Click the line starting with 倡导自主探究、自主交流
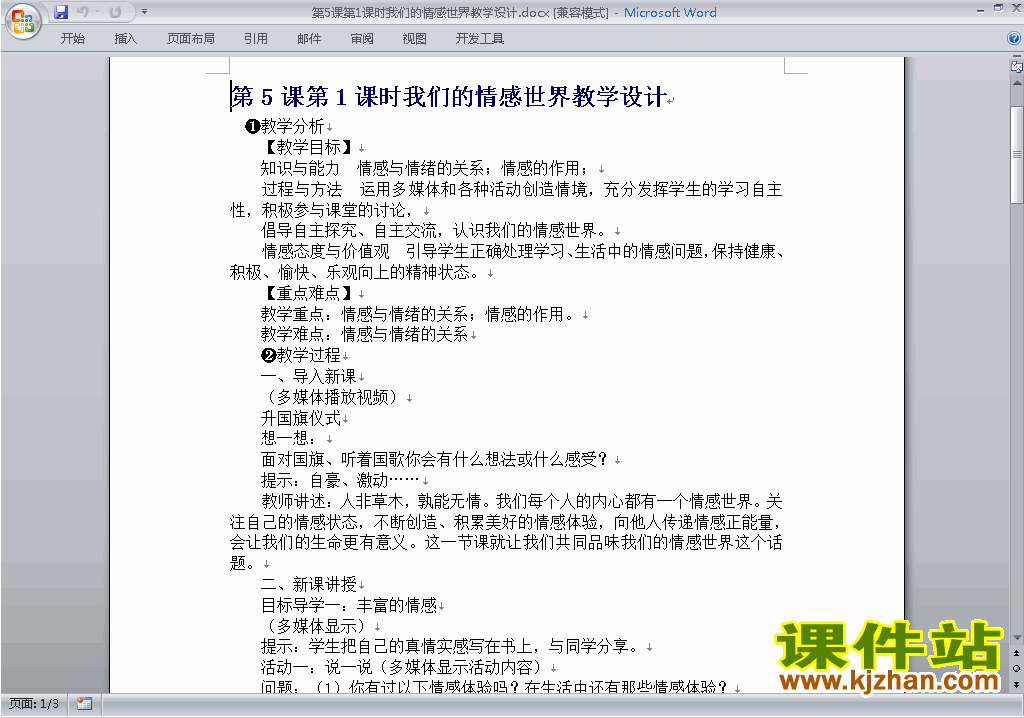1024x718 pixels. [x=436, y=230]
